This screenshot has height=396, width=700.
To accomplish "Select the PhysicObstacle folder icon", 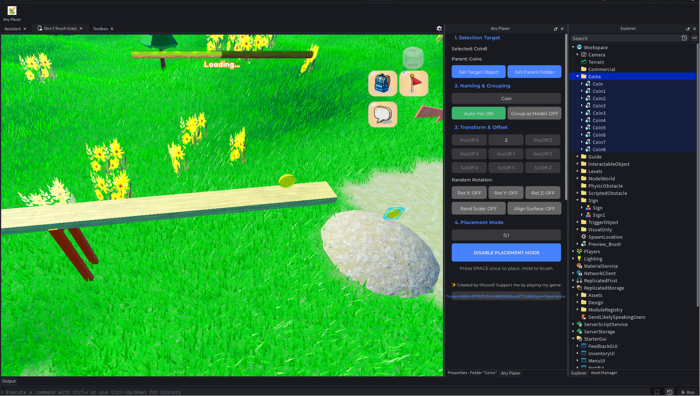I will (x=583, y=186).
